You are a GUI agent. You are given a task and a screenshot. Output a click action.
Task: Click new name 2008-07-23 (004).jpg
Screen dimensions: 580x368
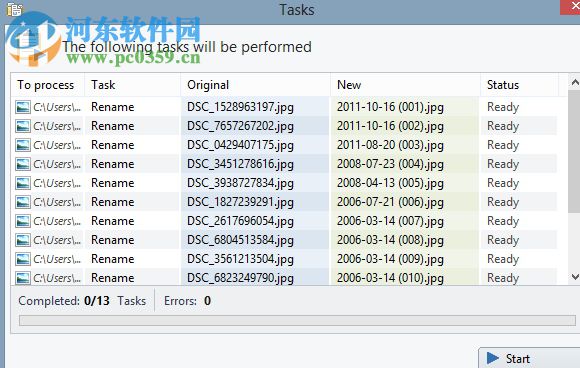pos(390,164)
